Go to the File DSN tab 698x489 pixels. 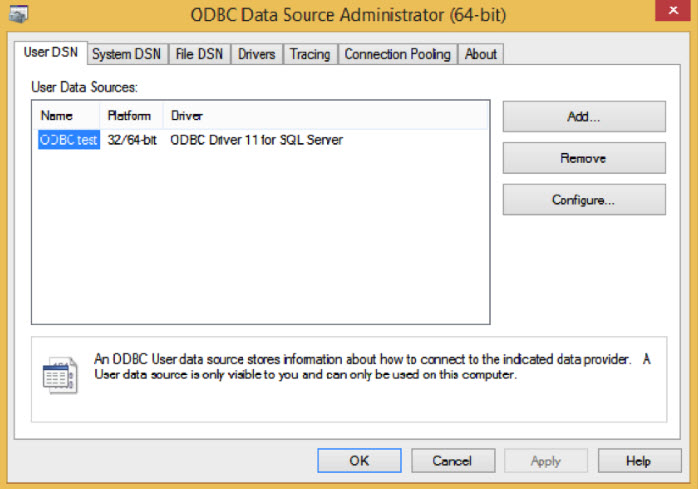click(199, 54)
